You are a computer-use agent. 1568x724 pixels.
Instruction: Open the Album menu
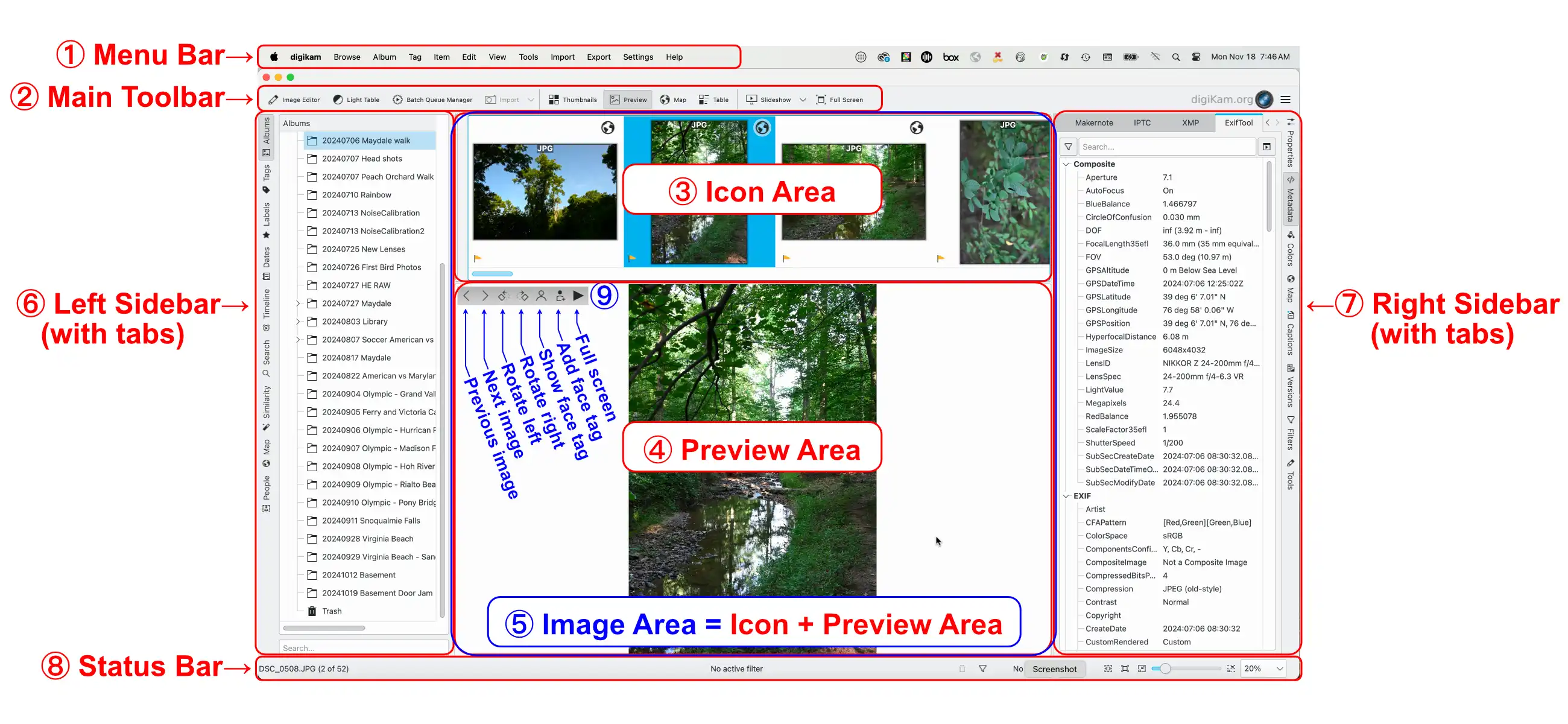(x=384, y=57)
